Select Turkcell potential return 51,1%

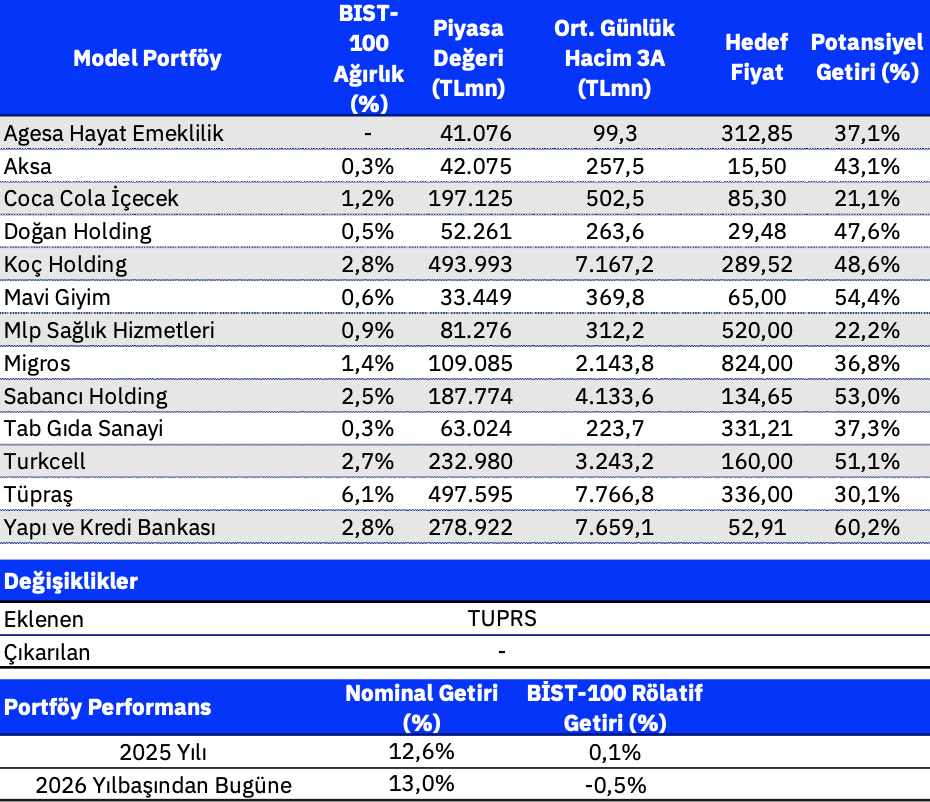(867, 462)
